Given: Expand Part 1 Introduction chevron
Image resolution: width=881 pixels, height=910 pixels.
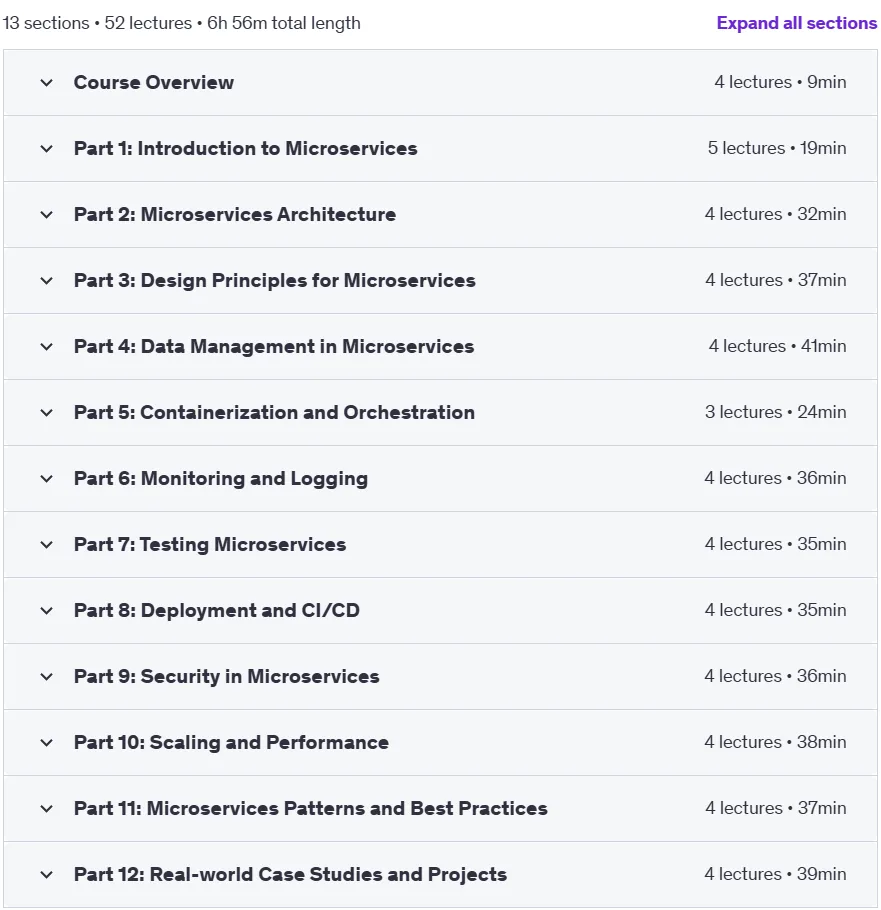Looking at the screenshot, I should pos(46,149).
